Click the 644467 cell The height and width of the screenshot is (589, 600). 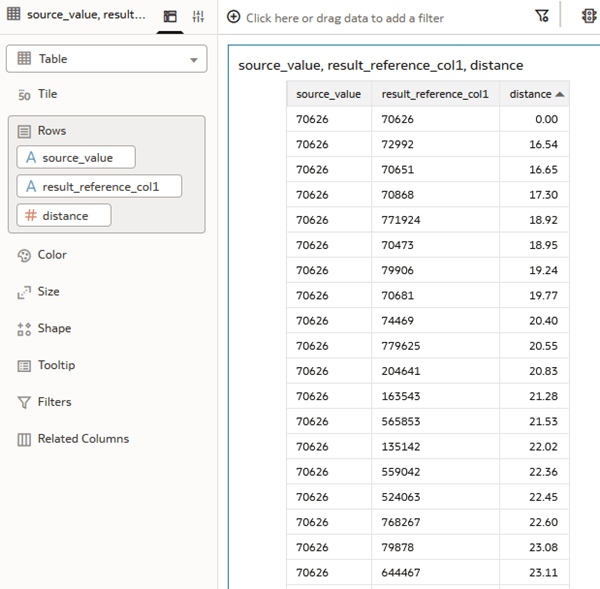[x=435, y=573]
